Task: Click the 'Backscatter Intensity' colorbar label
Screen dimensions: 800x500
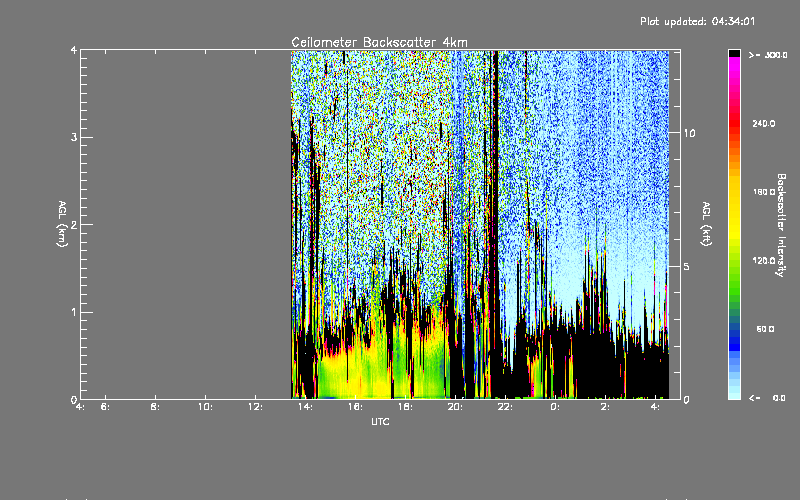Action: 781,225
